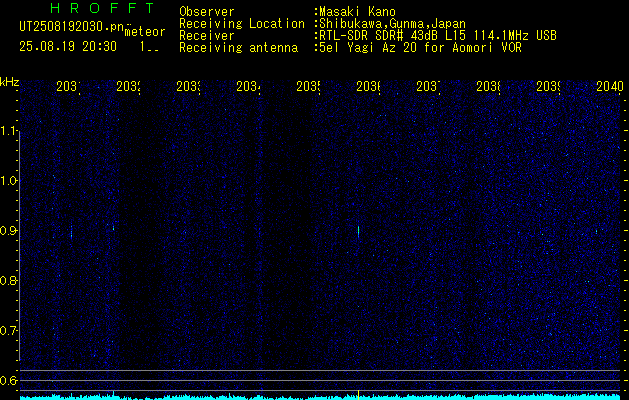This screenshot has width=629, height=400.
Task: Click the cyan signal power strip along the bottom
Action: tap(321, 397)
